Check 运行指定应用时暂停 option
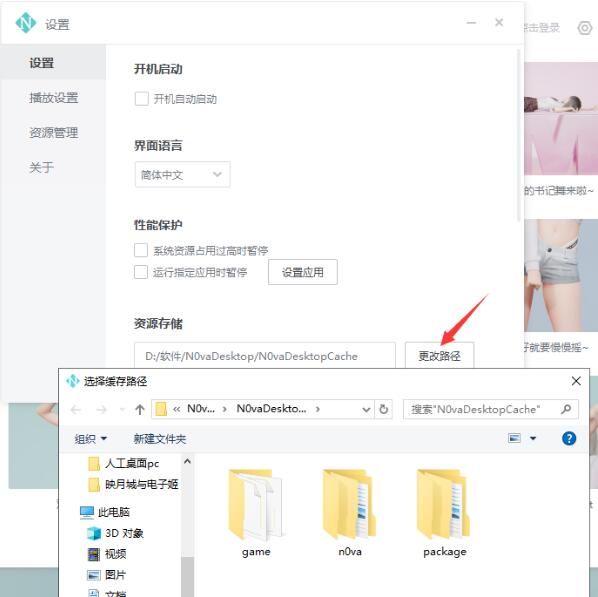The height and width of the screenshot is (597, 598). pos(141,272)
